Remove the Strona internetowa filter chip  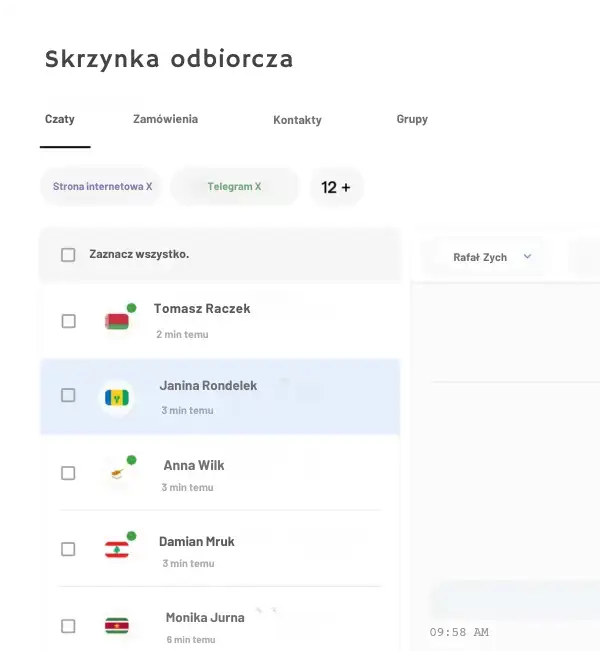pyautogui.click(x=149, y=186)
